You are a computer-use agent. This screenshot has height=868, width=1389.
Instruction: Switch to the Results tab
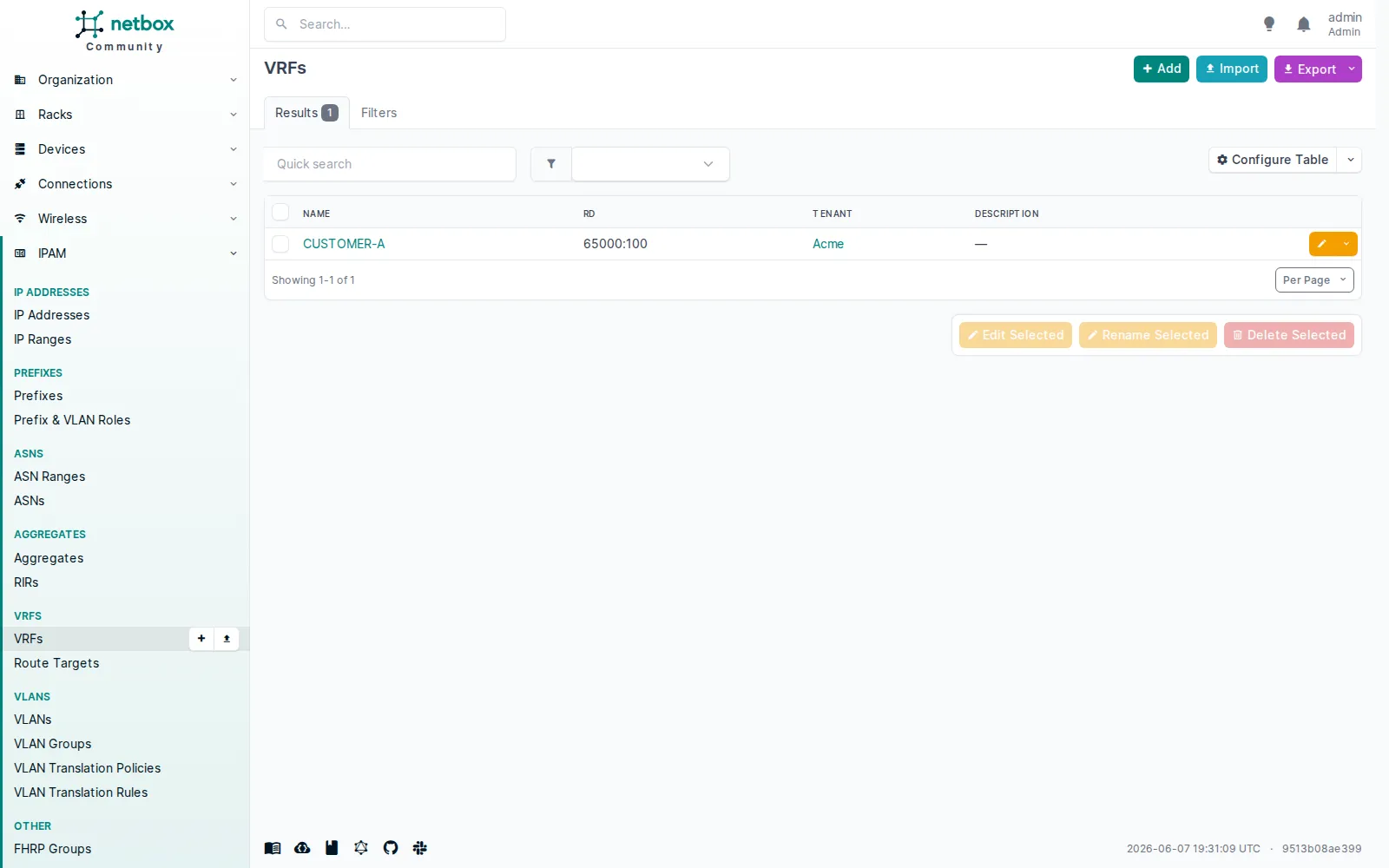[x=306, y=113]
